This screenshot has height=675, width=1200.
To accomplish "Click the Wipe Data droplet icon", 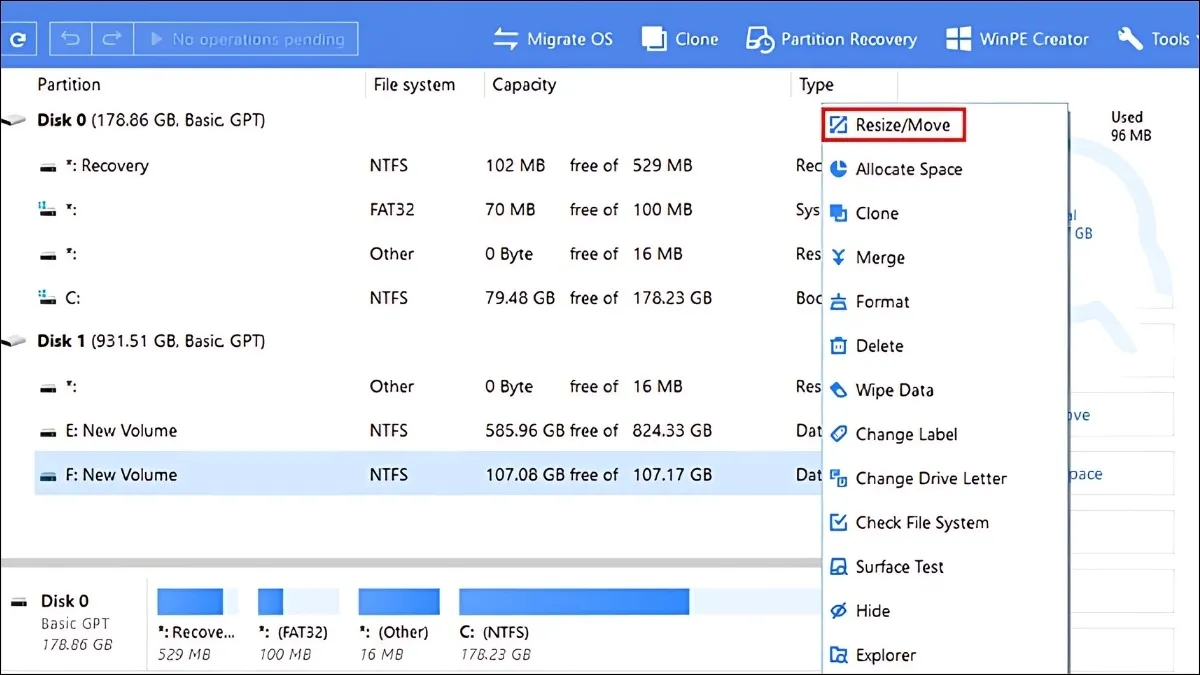I will pos(837,390).
